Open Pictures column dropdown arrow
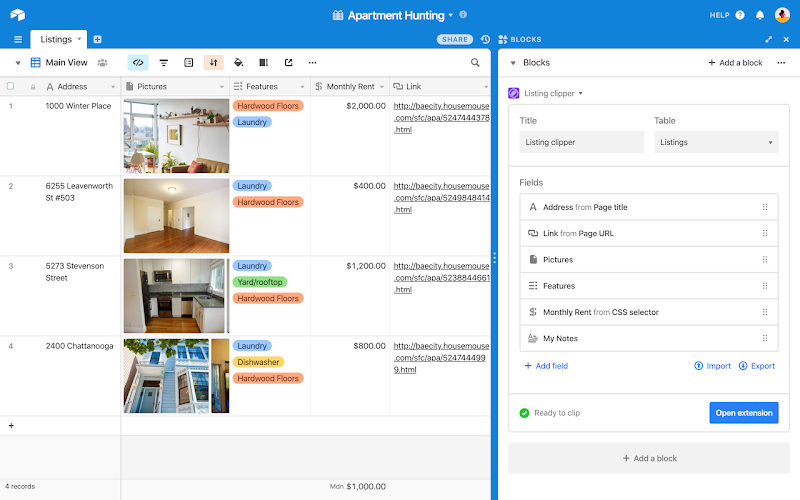 tap(221, 87)
